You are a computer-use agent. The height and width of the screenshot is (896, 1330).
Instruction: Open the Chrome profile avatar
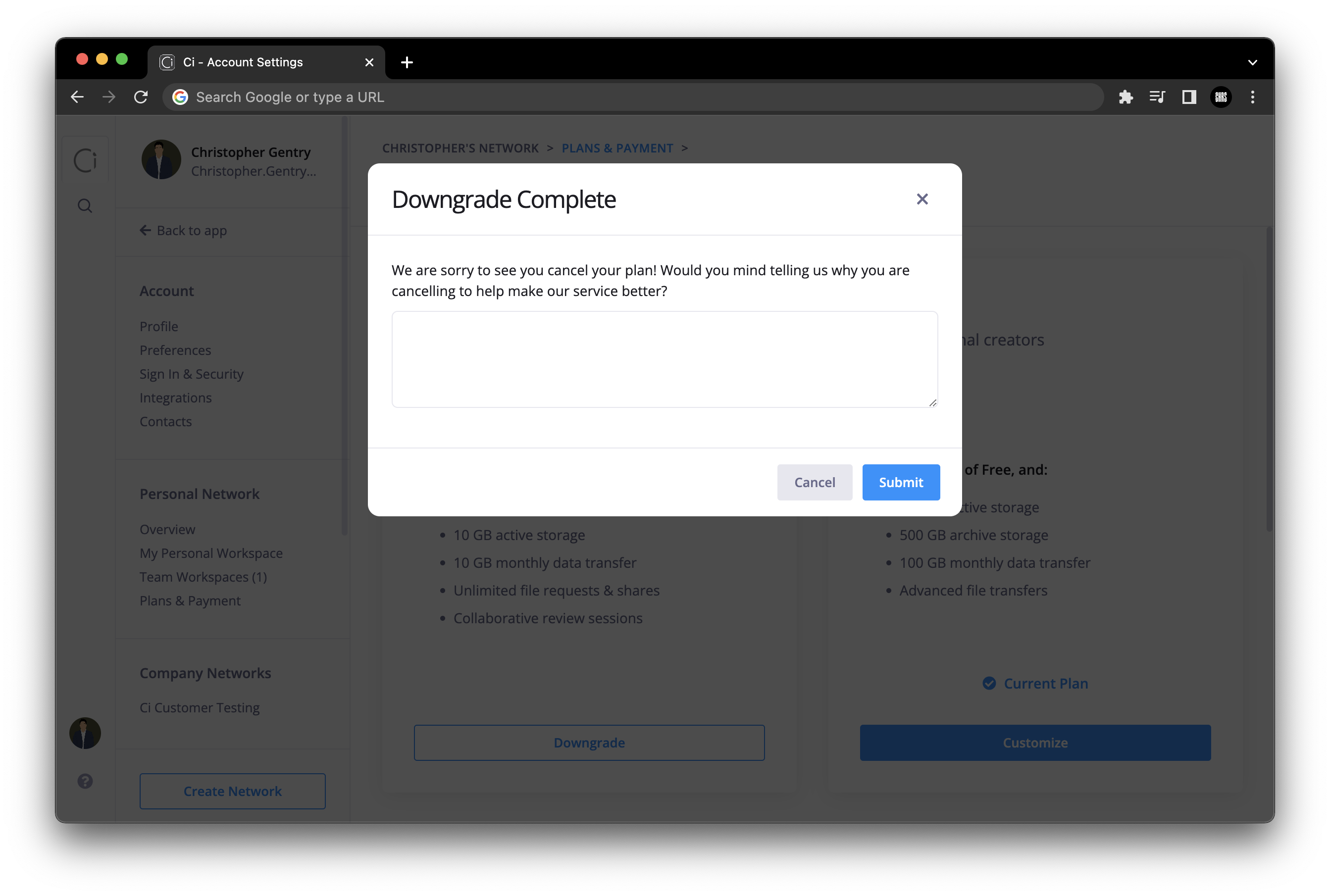coord(1221,97)
